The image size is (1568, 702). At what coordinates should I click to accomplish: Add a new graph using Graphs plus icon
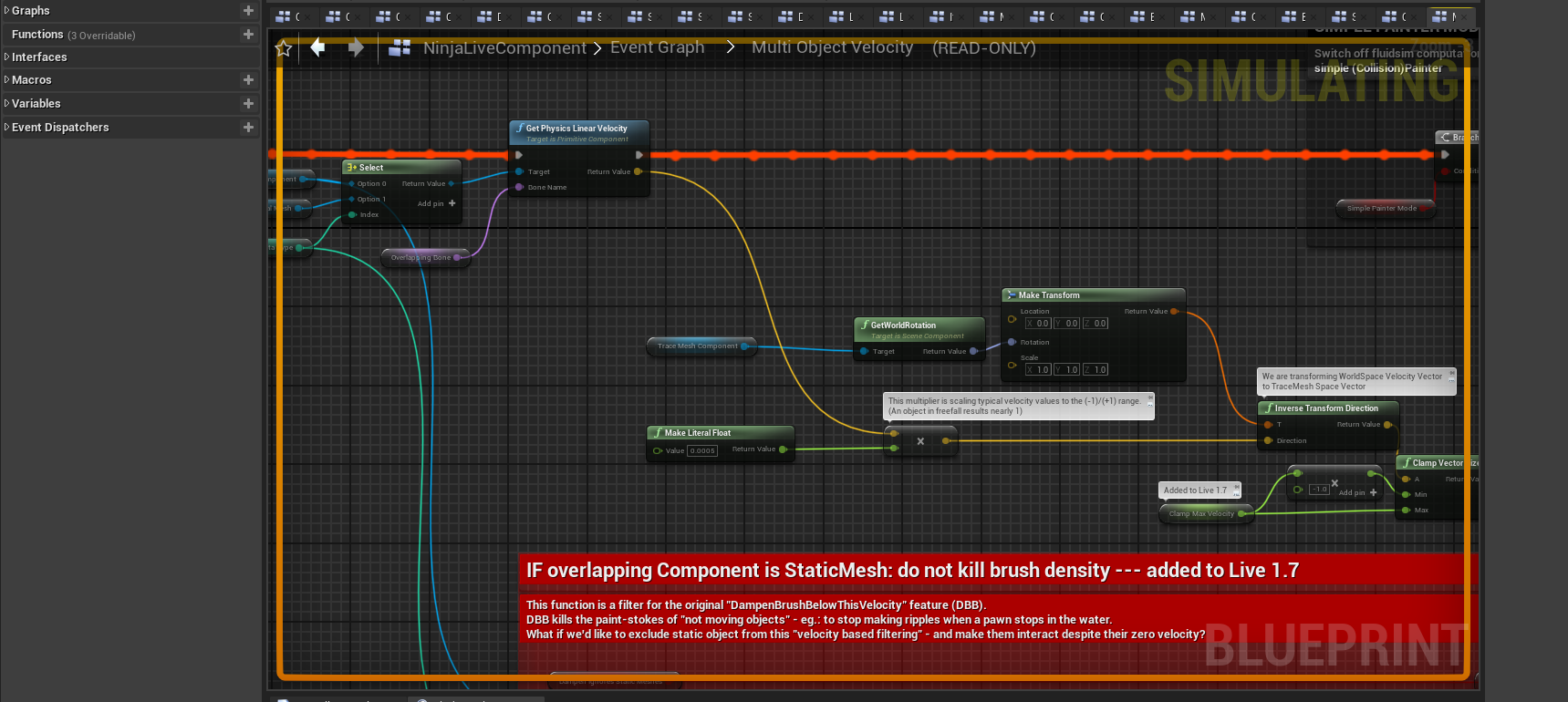248,11
